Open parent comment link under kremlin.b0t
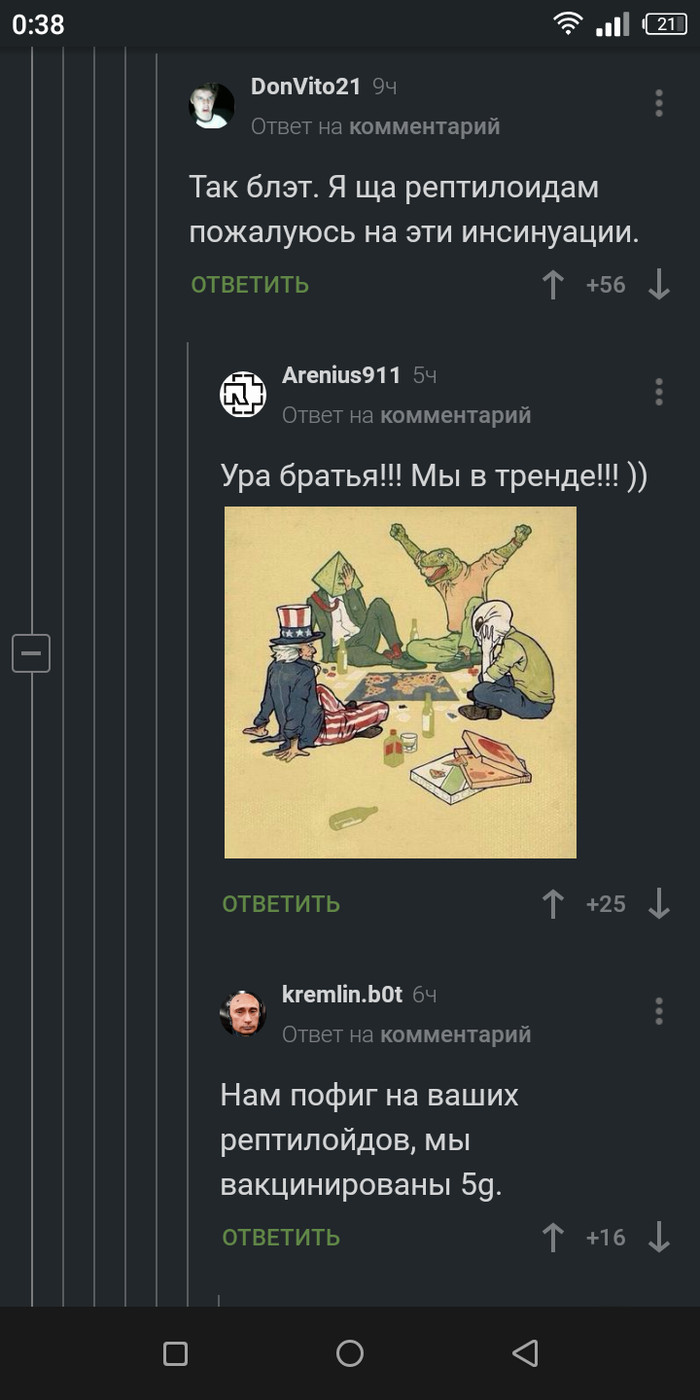The height and width of the screenshot is (1400, 700). coord(456,1035)
